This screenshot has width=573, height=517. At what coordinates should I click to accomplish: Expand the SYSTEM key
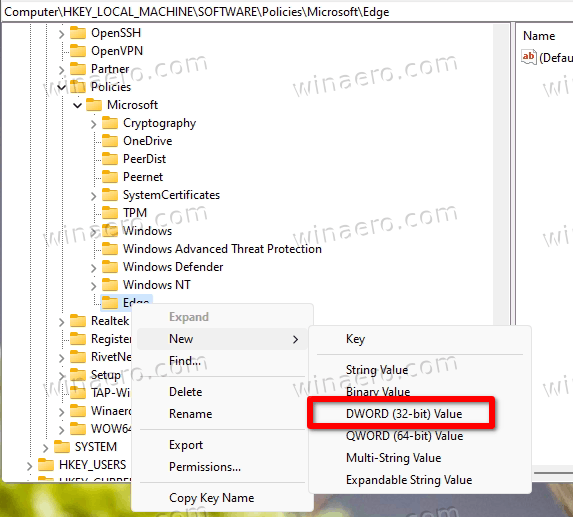coord(45,448)
